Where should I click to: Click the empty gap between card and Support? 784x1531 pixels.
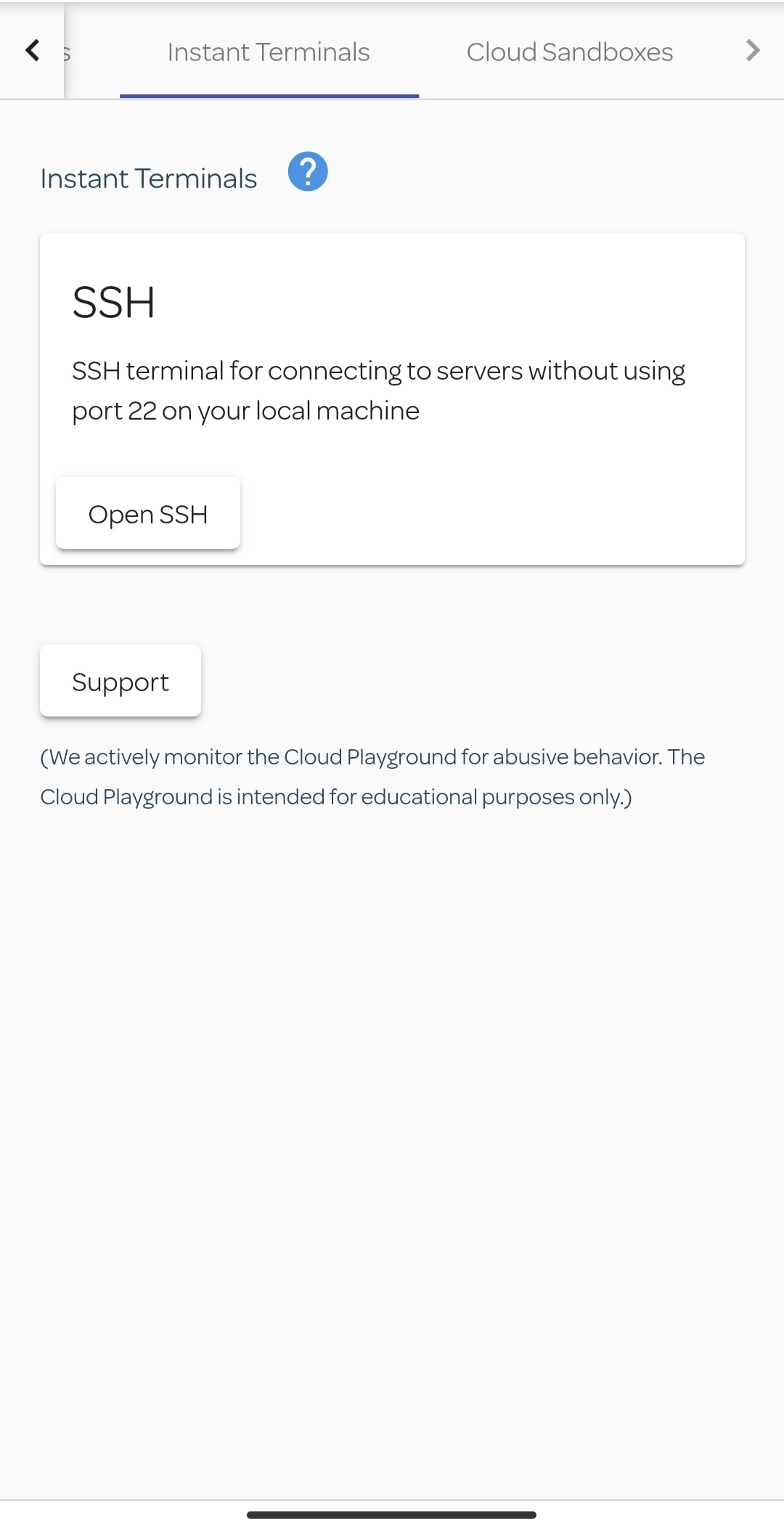[392, 605]
